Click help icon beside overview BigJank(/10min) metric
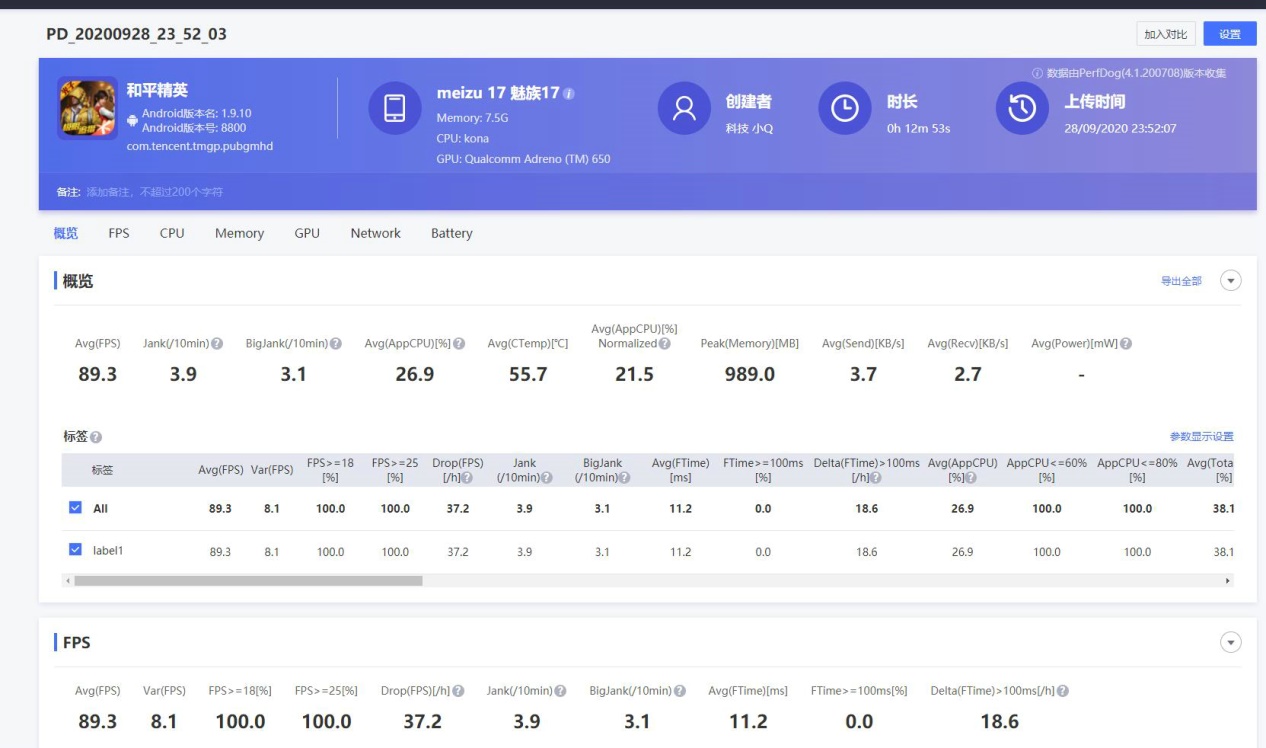The height and width of the screenshot is (748, 1266). (336, 345)
